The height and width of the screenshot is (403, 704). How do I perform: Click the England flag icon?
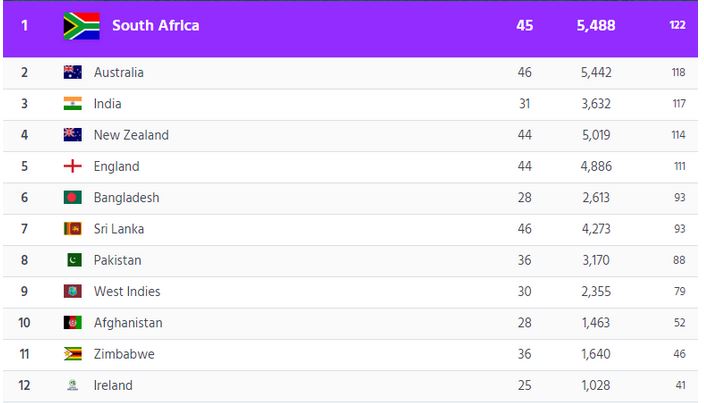tap(72, 166)
